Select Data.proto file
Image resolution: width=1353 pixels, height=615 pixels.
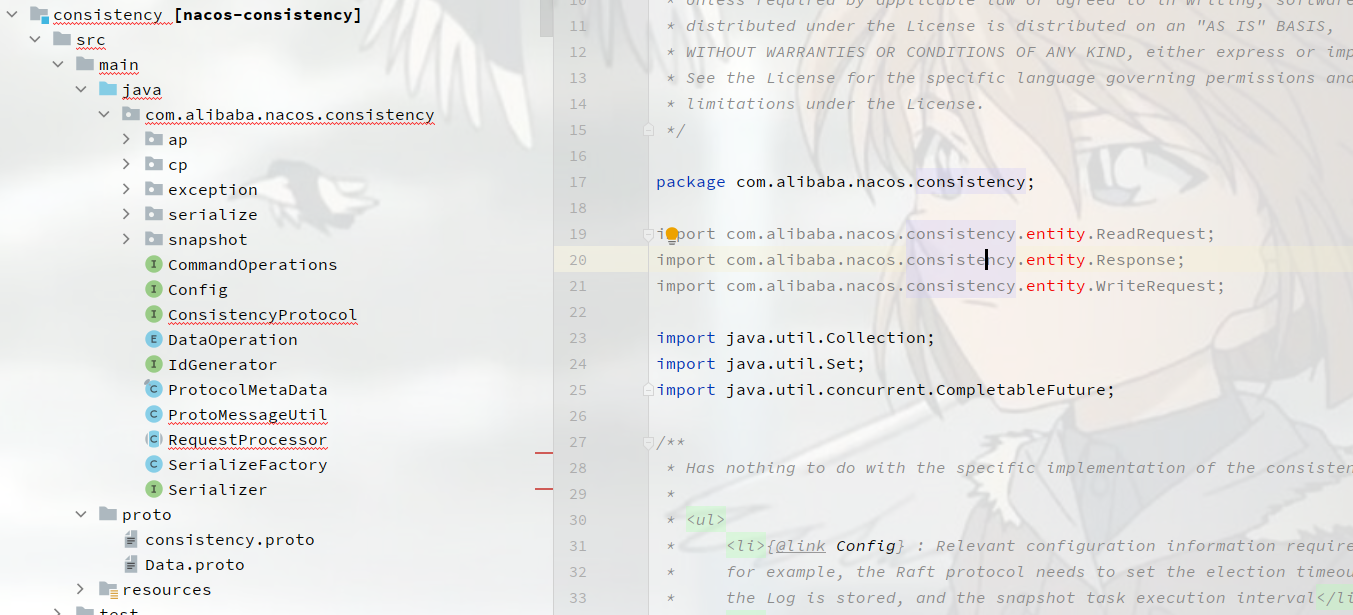coord(195,565)
